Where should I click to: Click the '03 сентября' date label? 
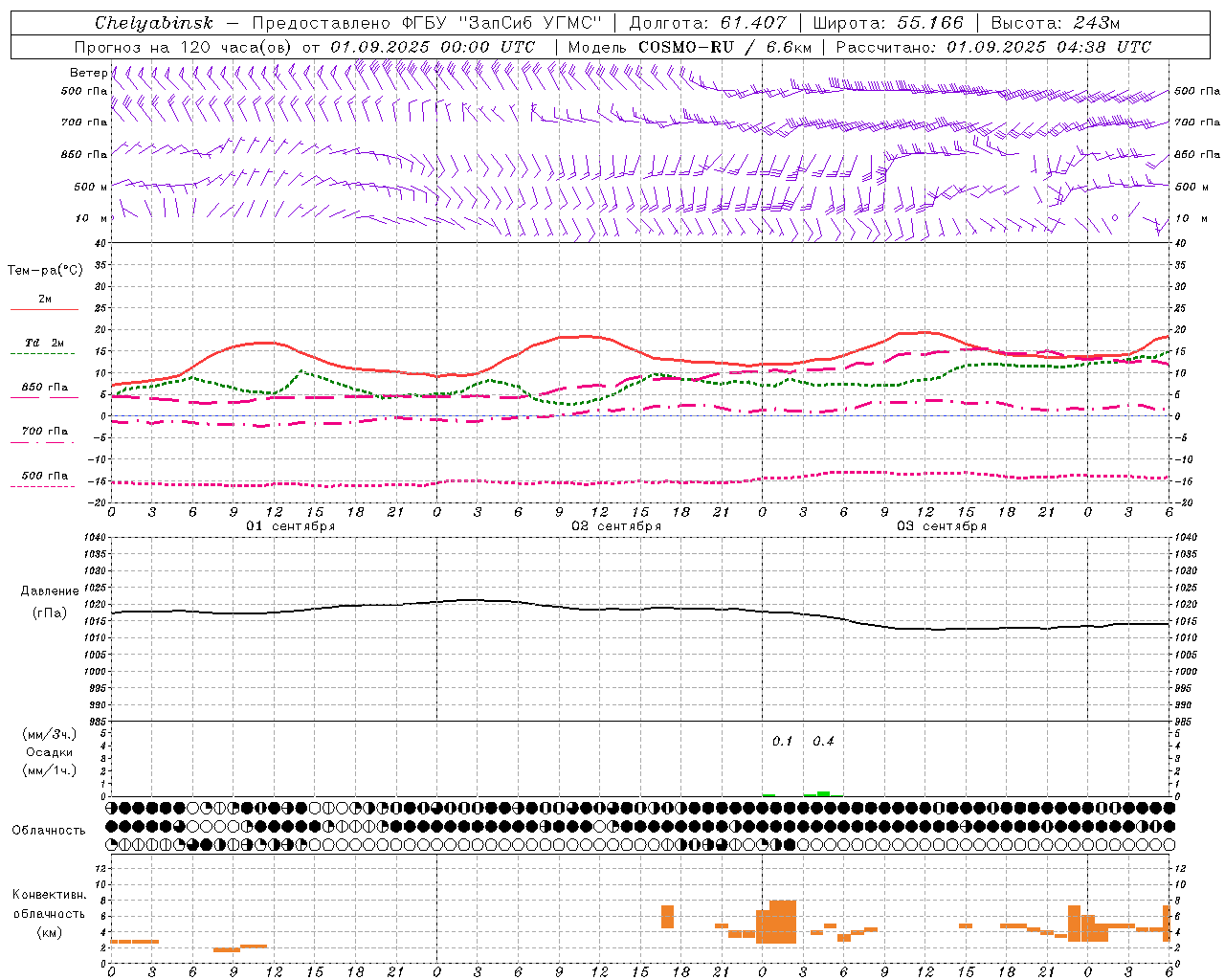[942, 526]
